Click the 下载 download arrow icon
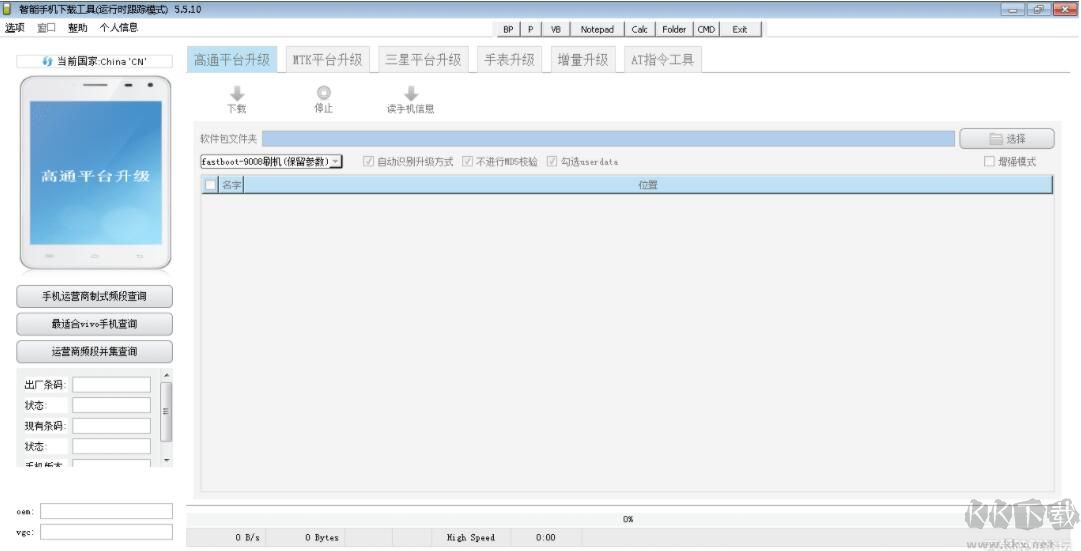The image size is (1081, 551). tap(236, 94)
